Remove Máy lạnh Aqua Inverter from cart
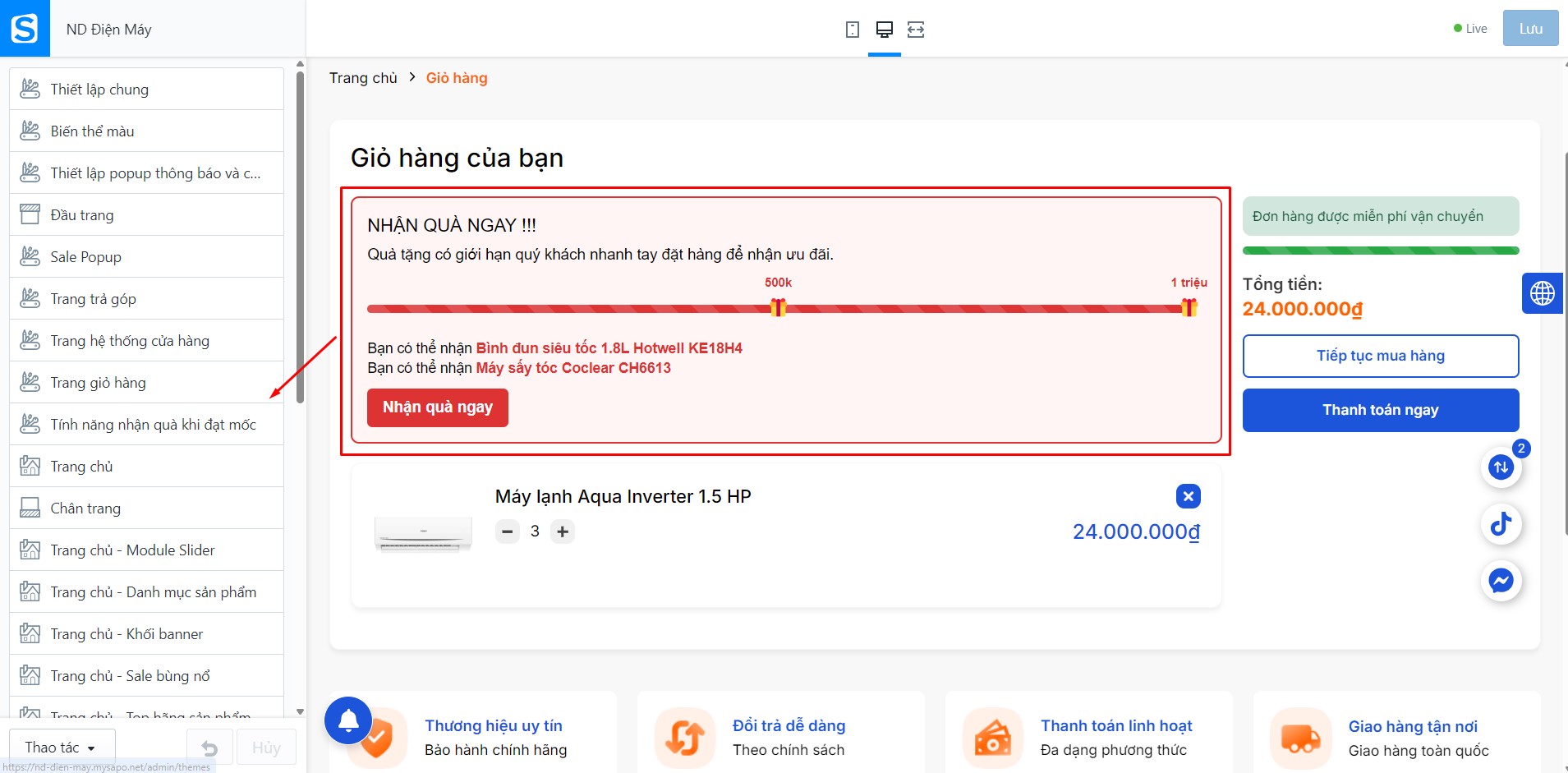This screenshot has width=1568, height=773. (1189, 496)
